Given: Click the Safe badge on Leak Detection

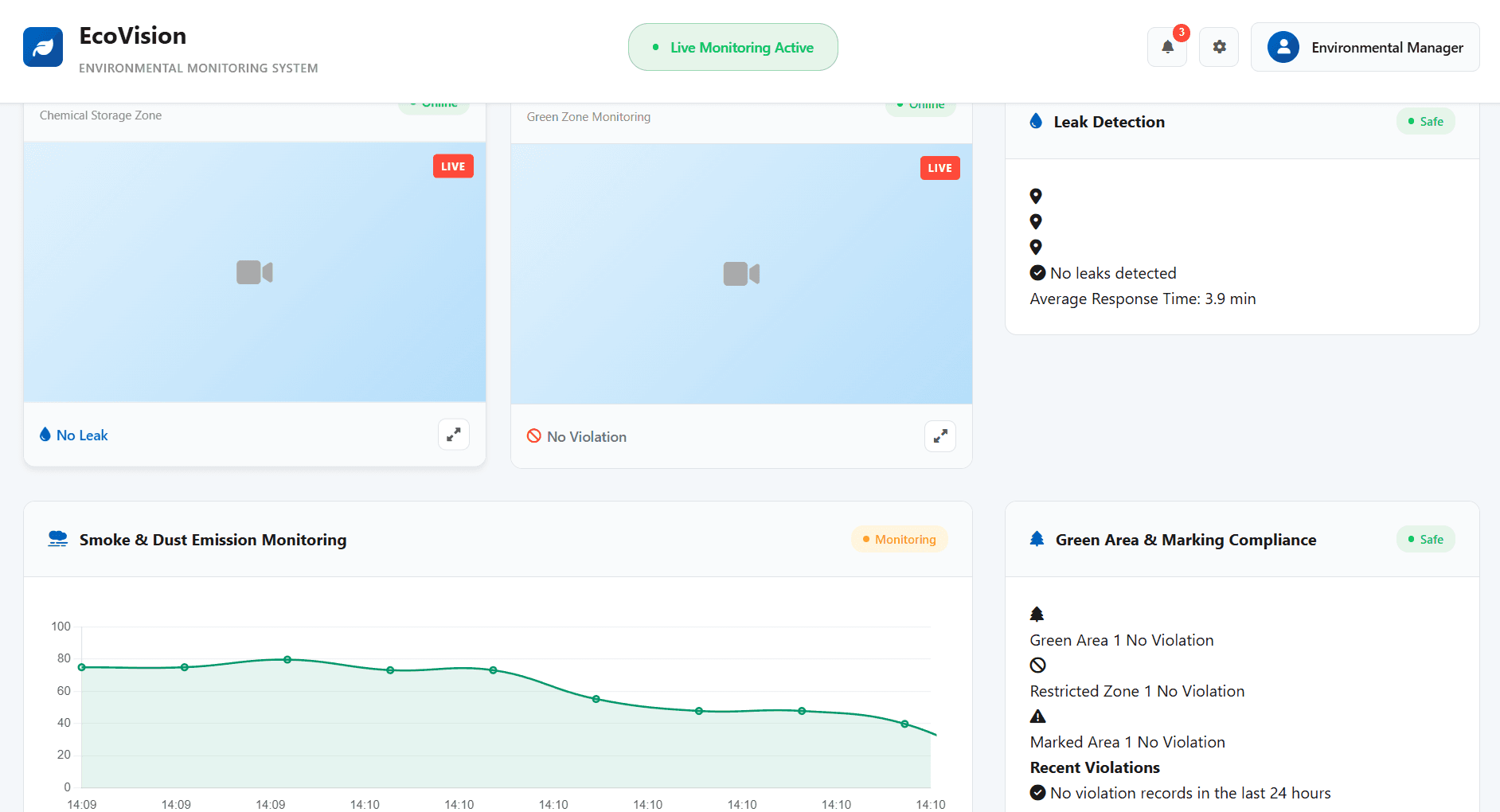Looking at the screenshot, I should point(1425,121).
